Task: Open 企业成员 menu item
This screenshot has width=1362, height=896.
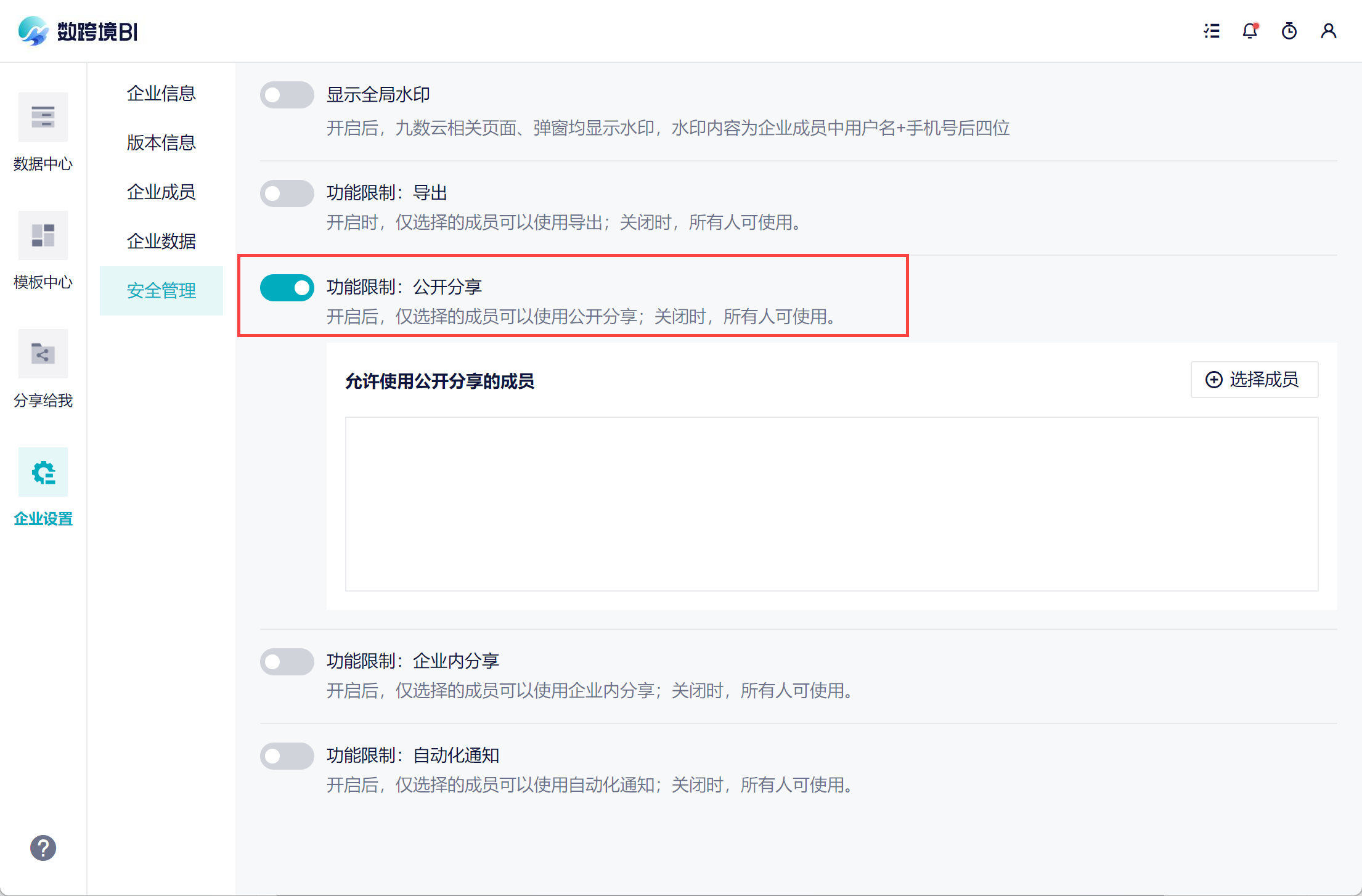Action: click(x=161, y=192)
